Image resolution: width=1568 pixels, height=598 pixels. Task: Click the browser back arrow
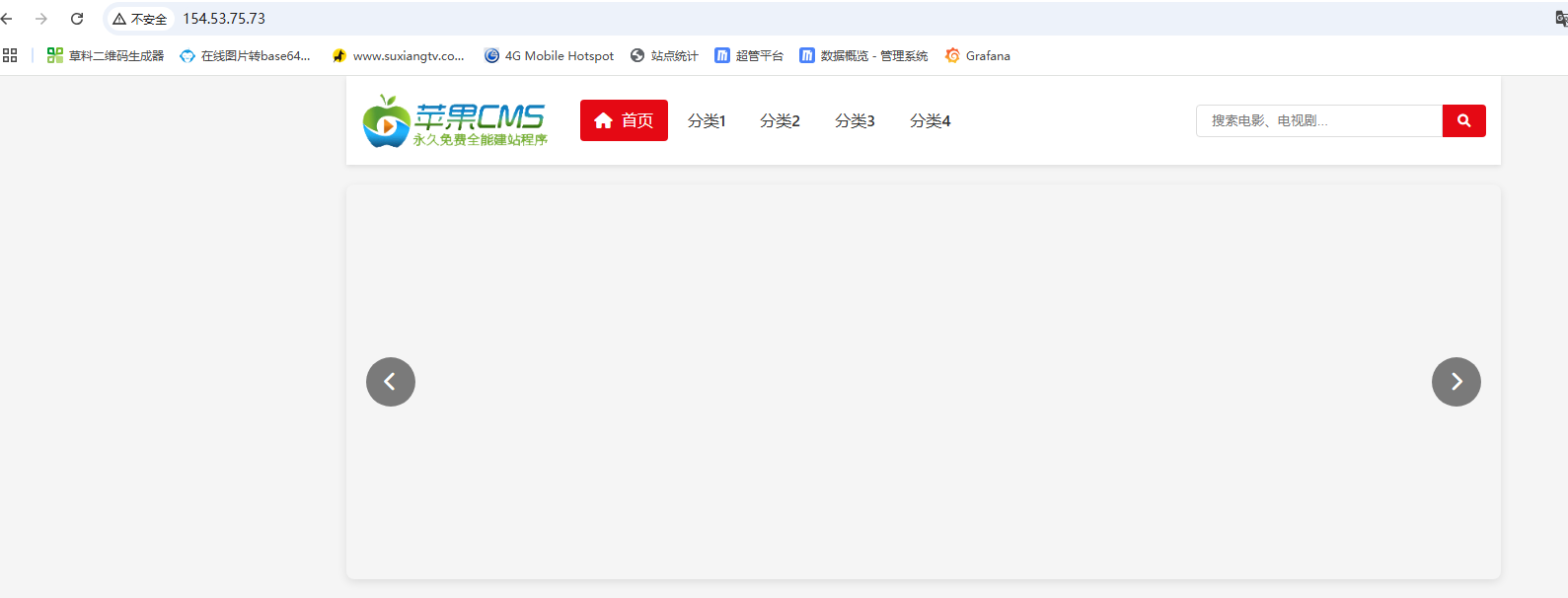click(x=8, y=19)
